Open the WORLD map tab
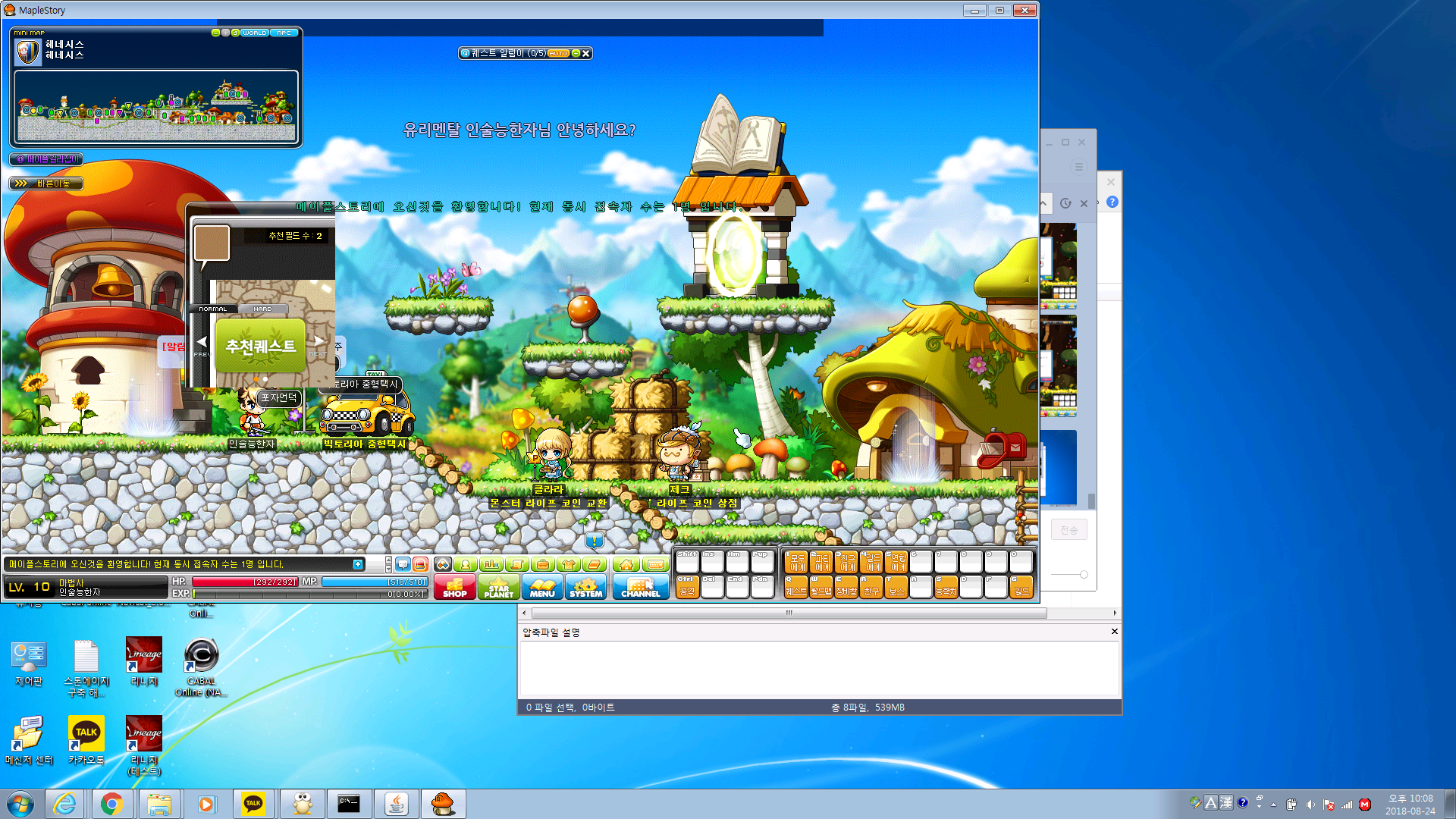Viewport: 1456px width, 819px height. tap(254, 33)
